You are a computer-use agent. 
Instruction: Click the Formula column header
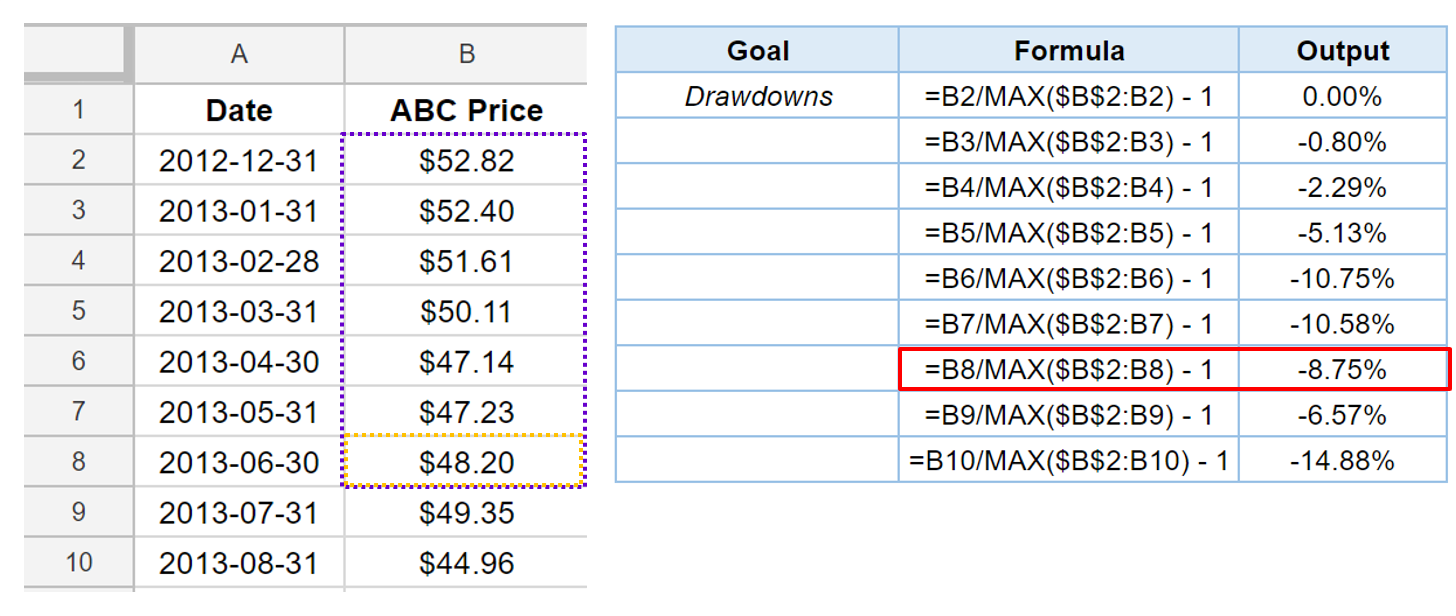(1069, 51)
